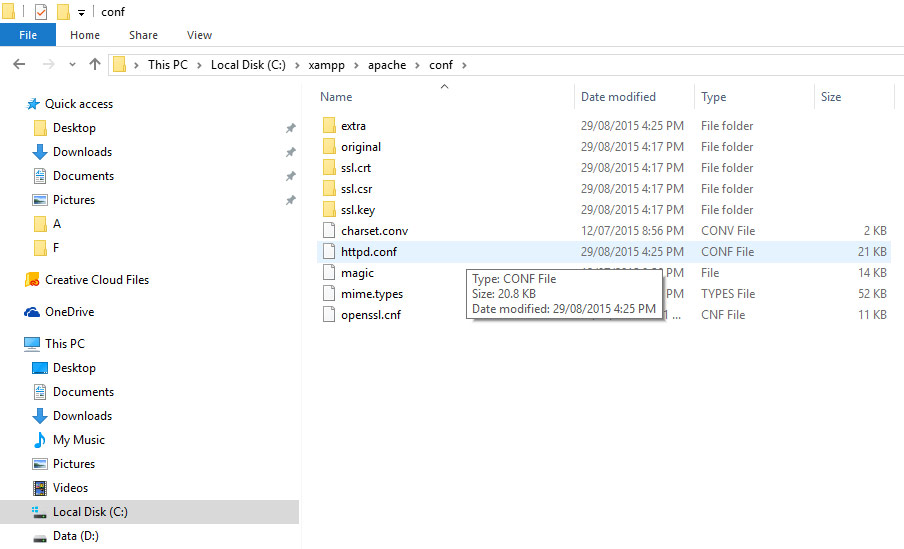Select the magic file icon
Viewport: 904px width, 549px height.
(x=329, y=272)
